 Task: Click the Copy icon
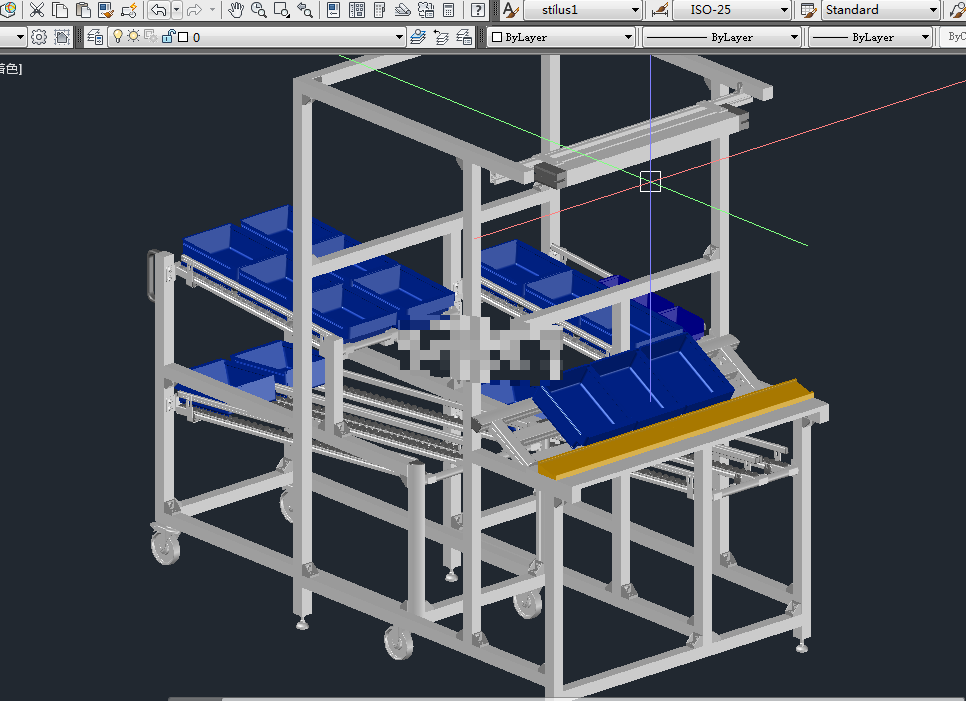[x=60, y=10]
